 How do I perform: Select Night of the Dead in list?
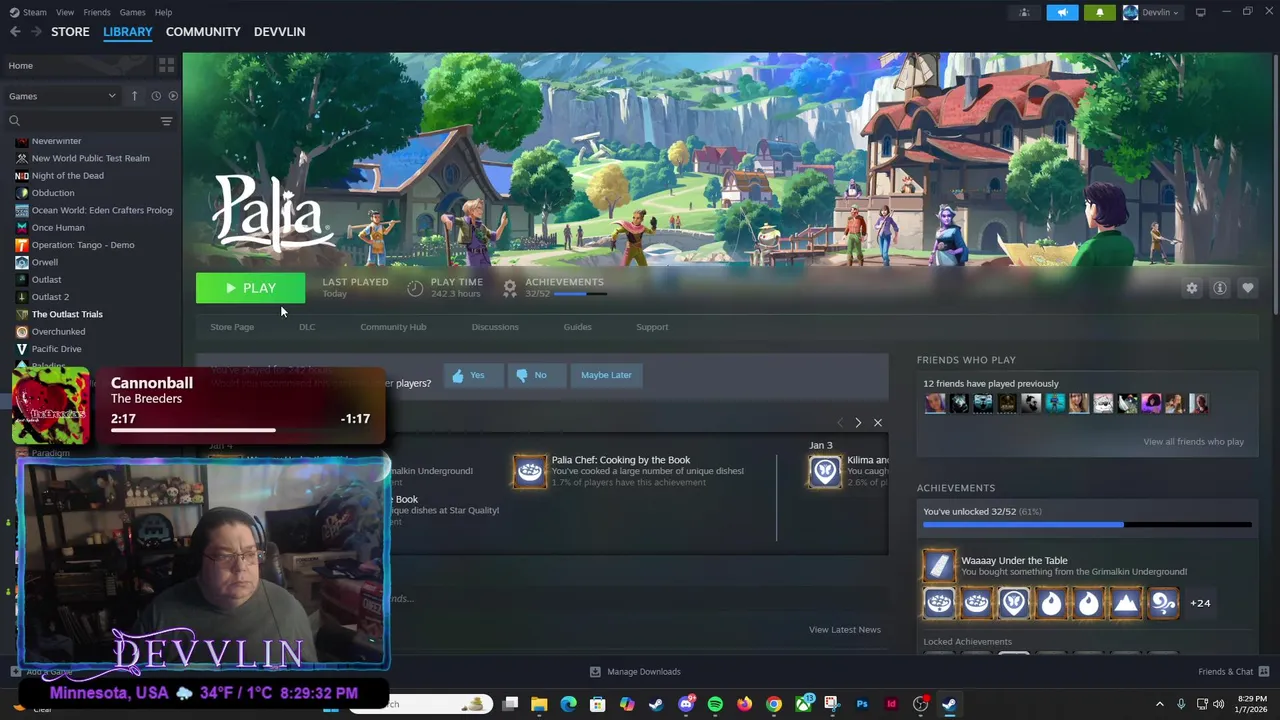(67, 176)
